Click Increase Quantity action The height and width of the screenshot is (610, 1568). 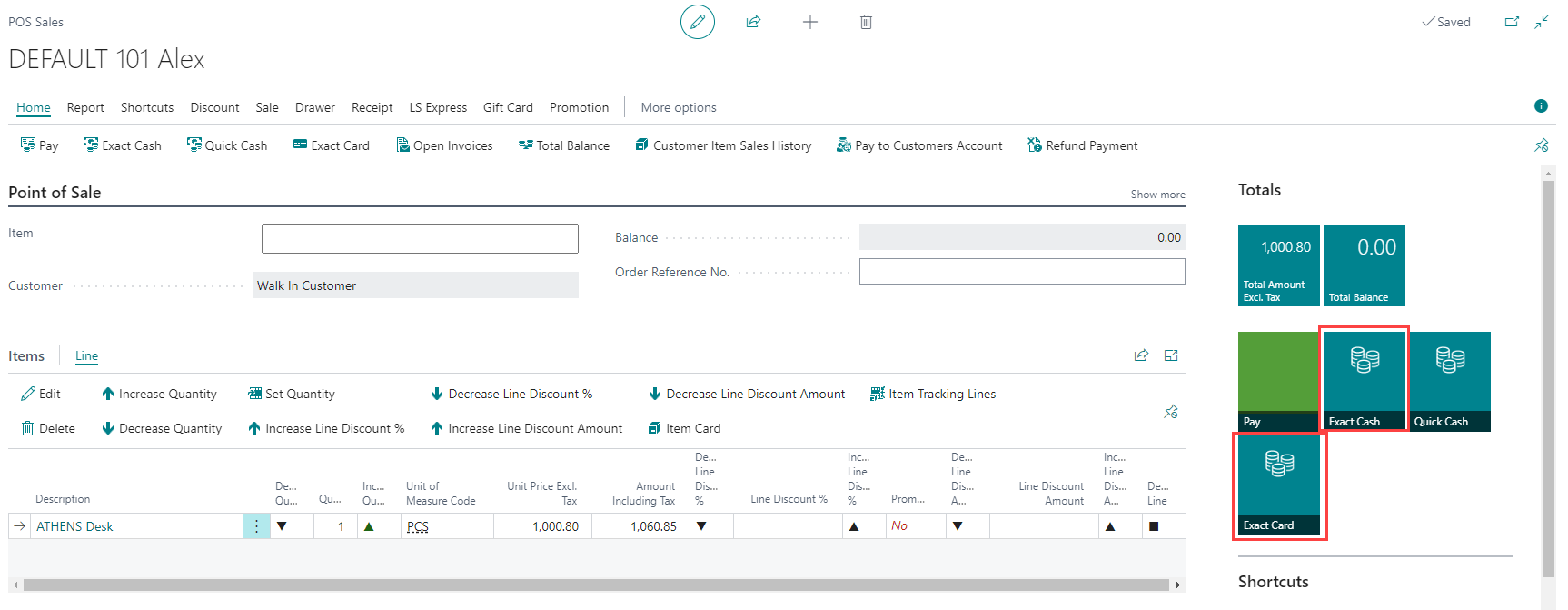(x=159, y=394)
